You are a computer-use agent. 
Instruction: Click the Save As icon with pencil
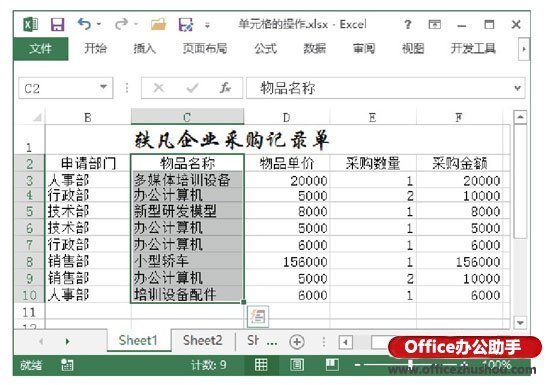pos(186,25)
